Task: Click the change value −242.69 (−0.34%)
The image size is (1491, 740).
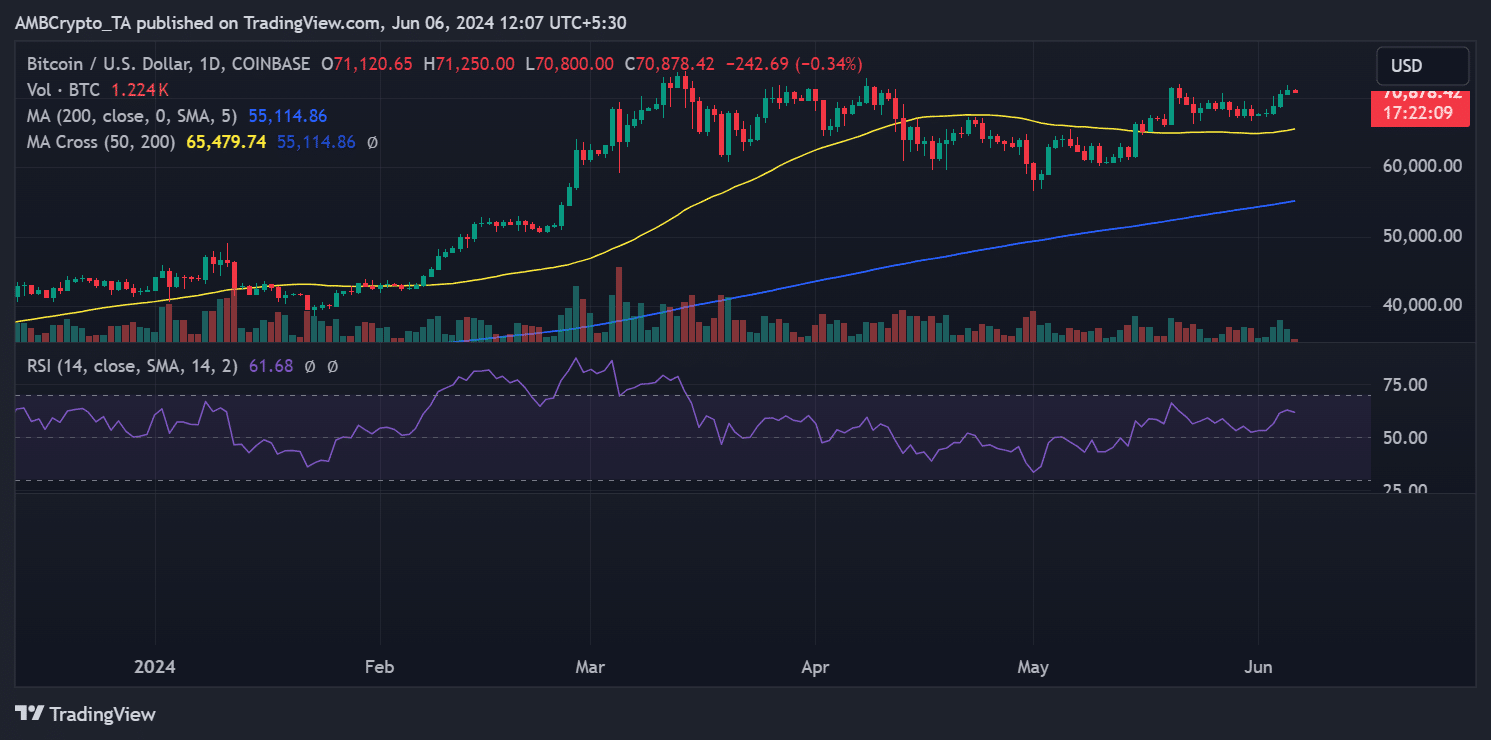Action: (x=793, y=63)
